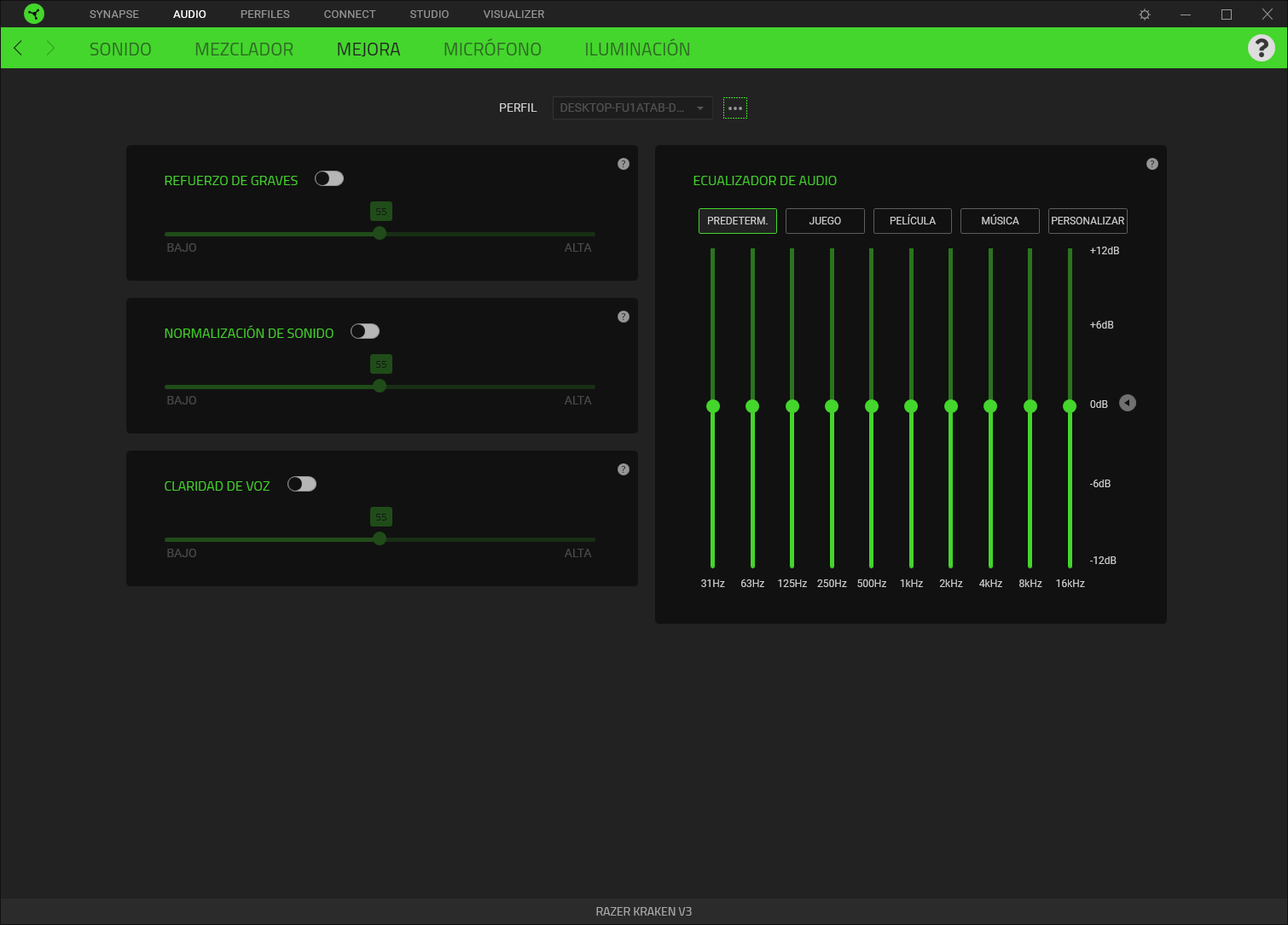This screenshot has height=925, width=1288.
Task: Select the Predeterm. equalizer preset
Action: (x=738, y=221)
